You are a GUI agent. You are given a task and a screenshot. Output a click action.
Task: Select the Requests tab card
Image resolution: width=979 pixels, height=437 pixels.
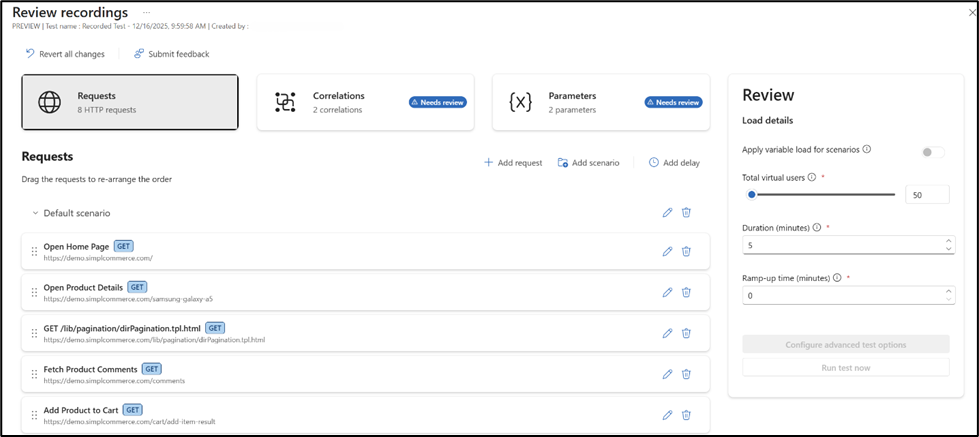tap(130, 102)
